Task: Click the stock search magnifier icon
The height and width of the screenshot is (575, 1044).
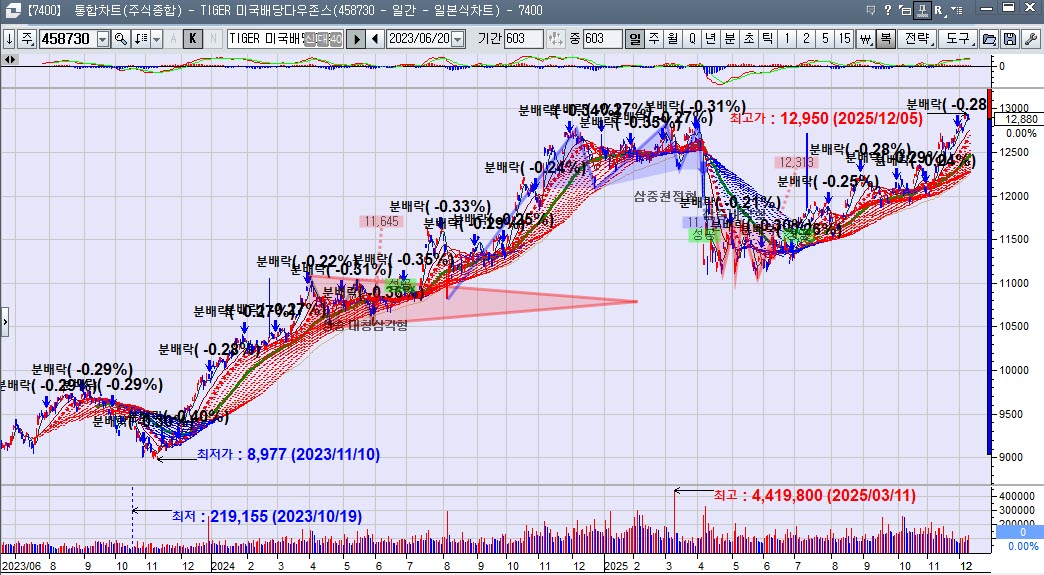Action: coord(120,39)
